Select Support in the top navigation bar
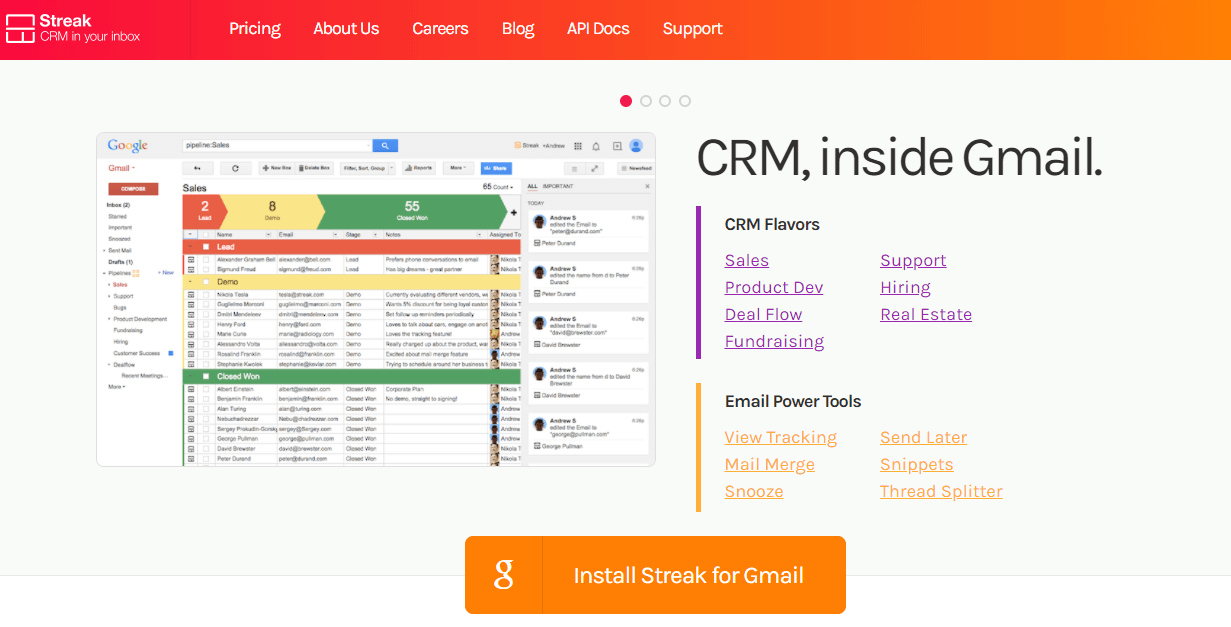Screen dimensions: 1231x627 click(692, 29)
